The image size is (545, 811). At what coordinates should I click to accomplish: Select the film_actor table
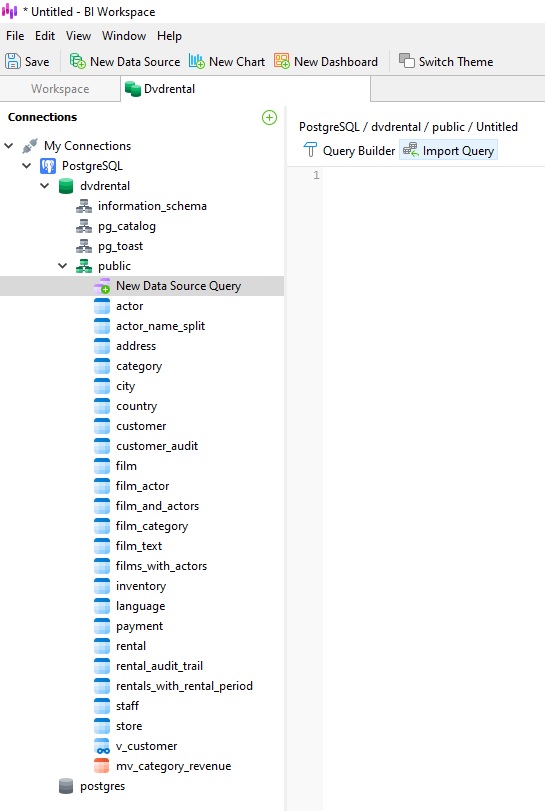(143, 486)
